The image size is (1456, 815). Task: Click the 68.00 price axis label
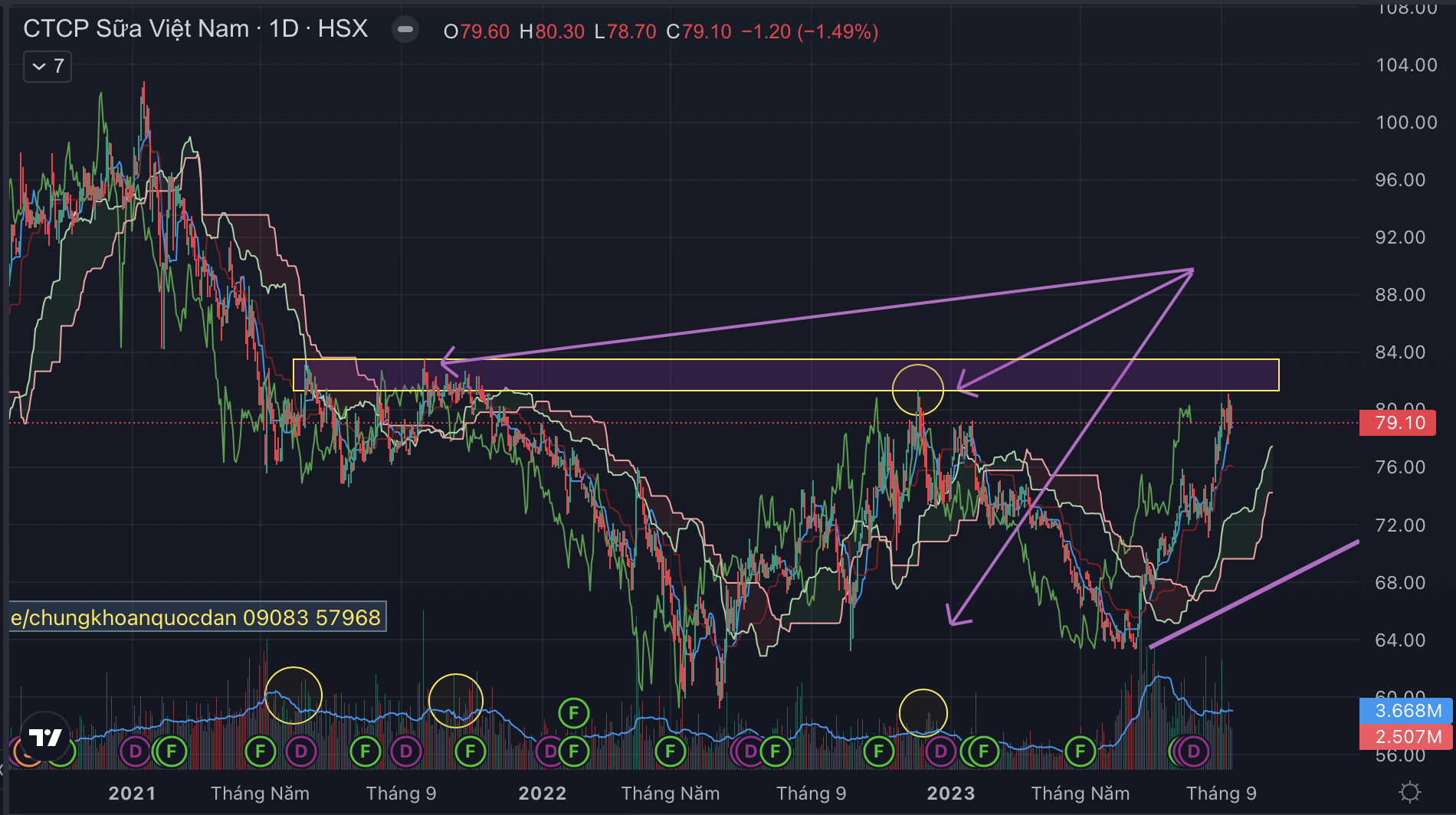[1400, 583]
